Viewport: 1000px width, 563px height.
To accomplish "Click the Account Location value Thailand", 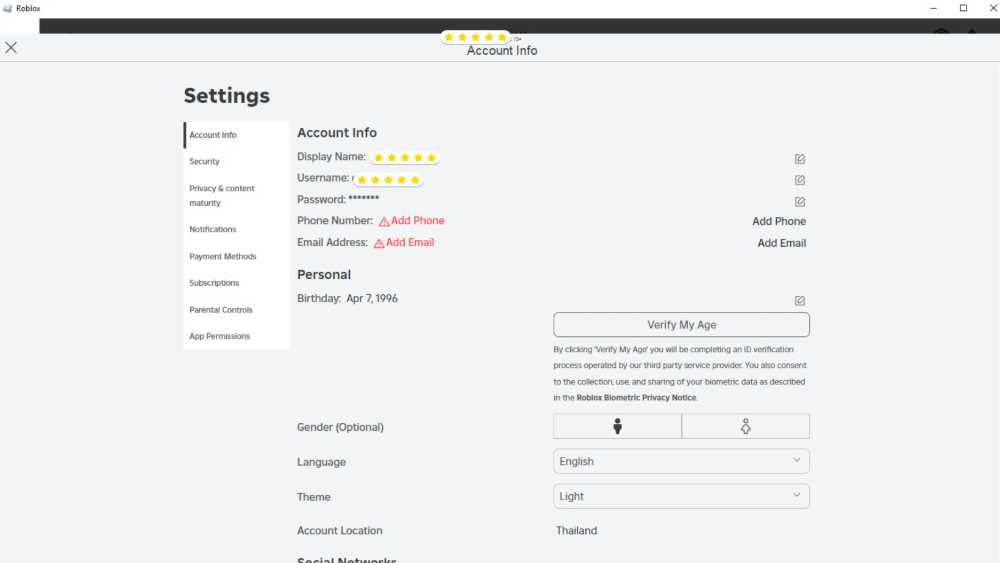I will 577,530.
